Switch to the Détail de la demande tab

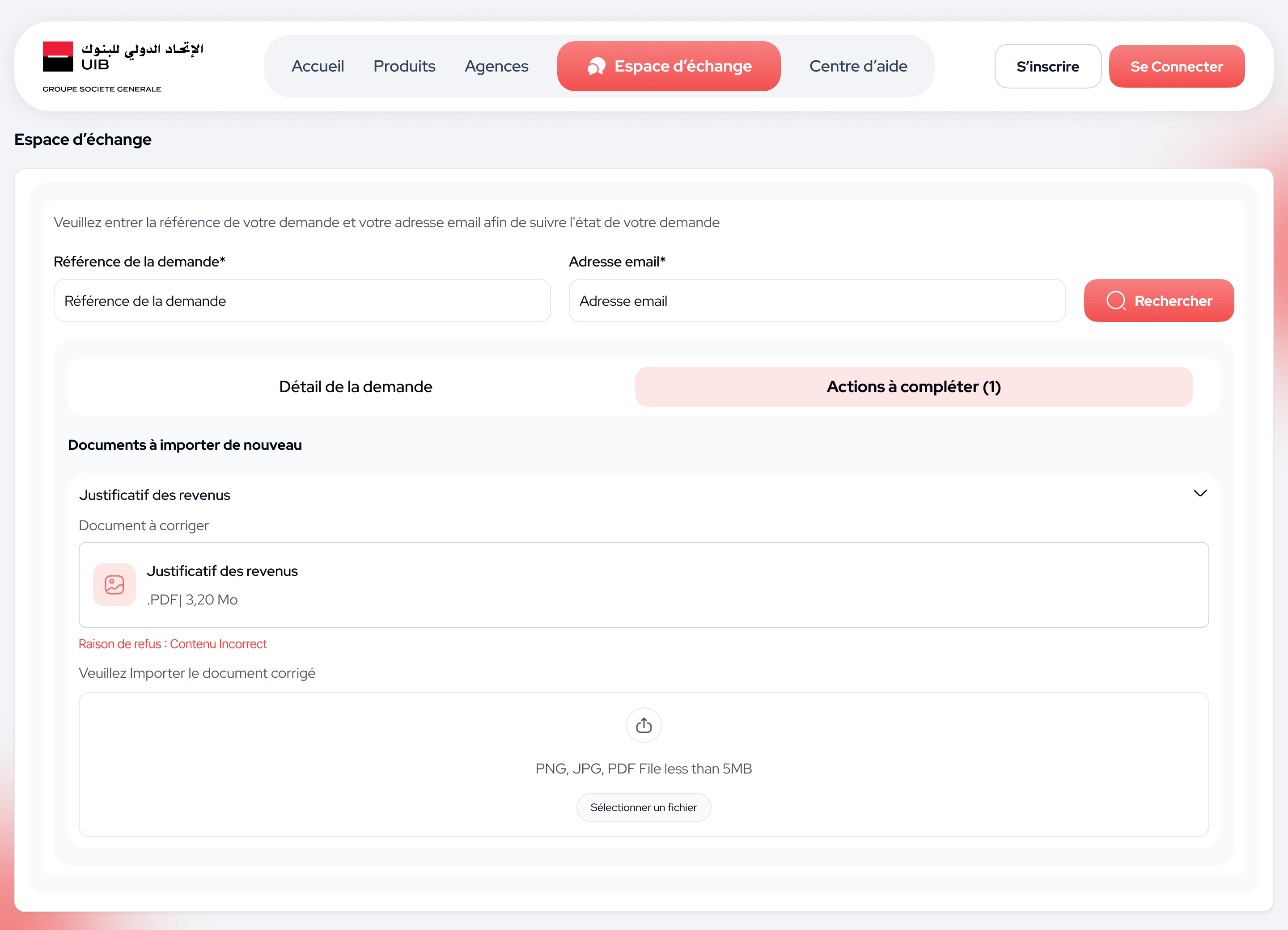coord(356,387)
